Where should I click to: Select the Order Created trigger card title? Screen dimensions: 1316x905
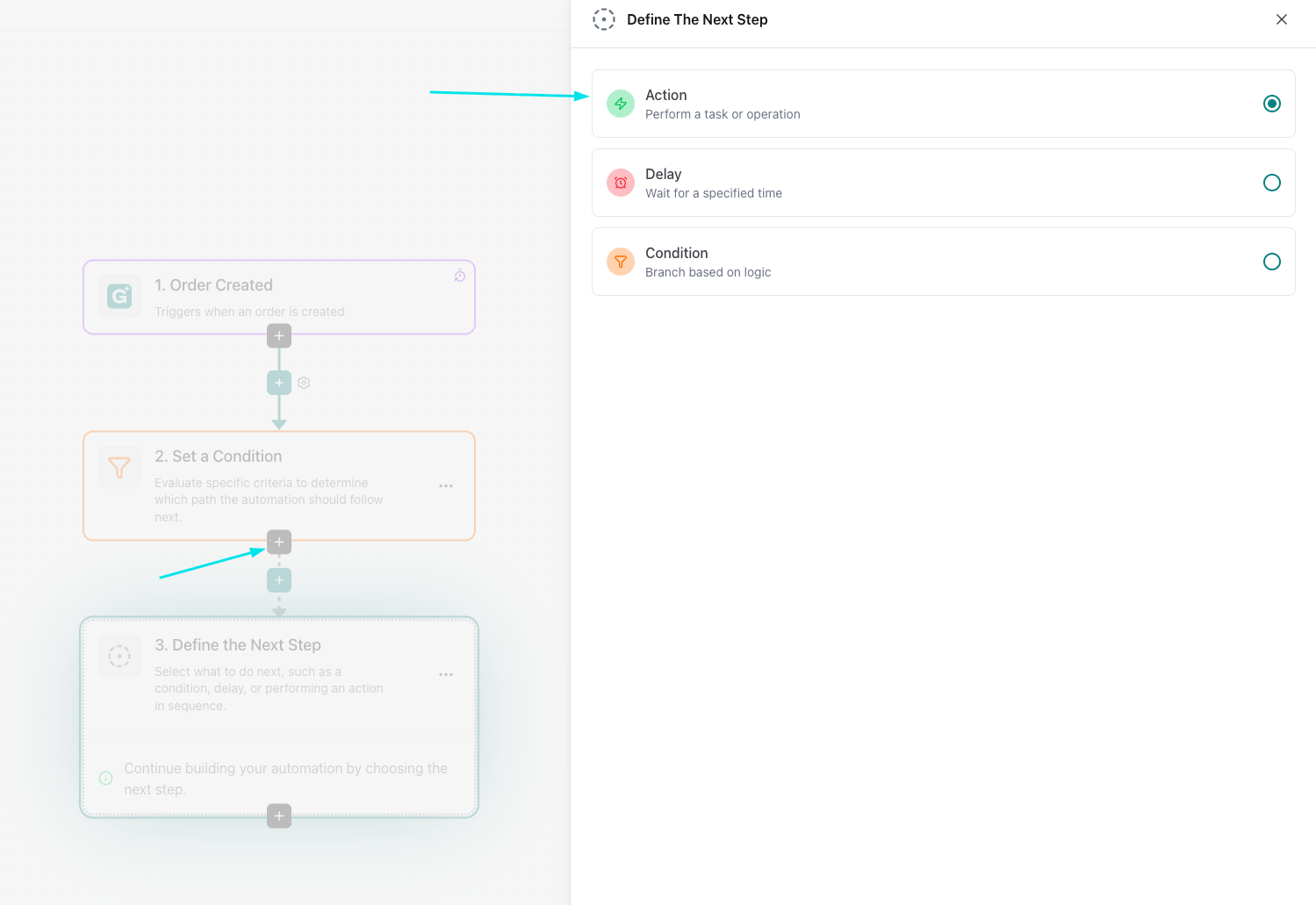(x=213, y=285)
